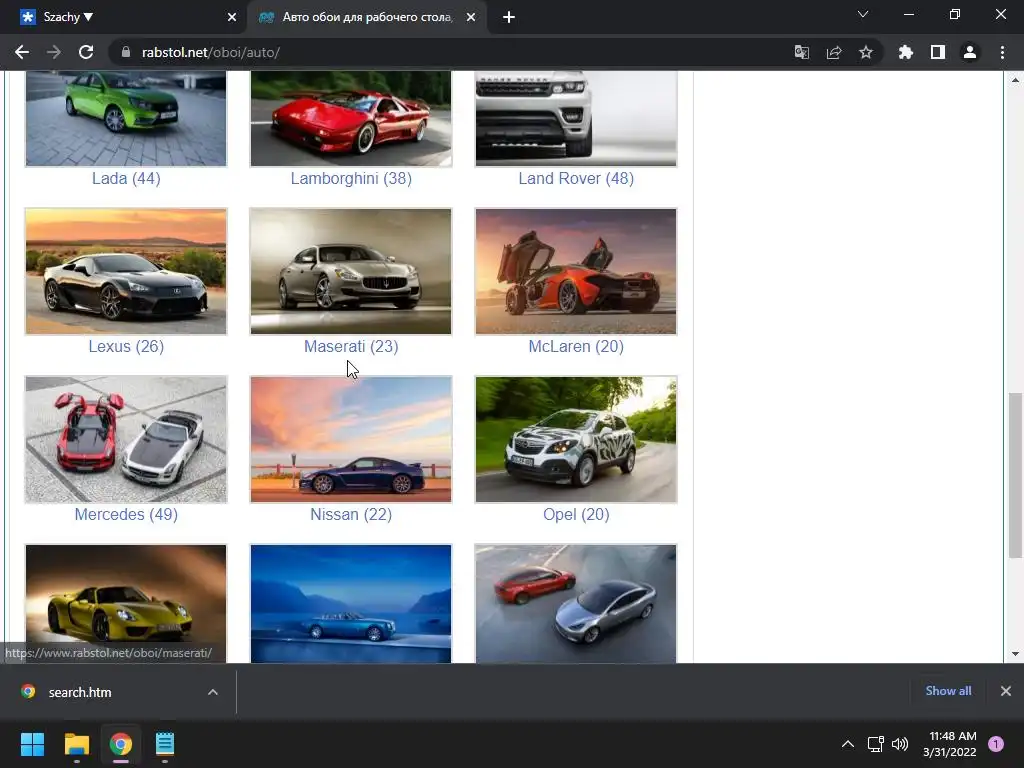Open the Mercedes (49) link

pyautogui.click(x=126, y=514)
